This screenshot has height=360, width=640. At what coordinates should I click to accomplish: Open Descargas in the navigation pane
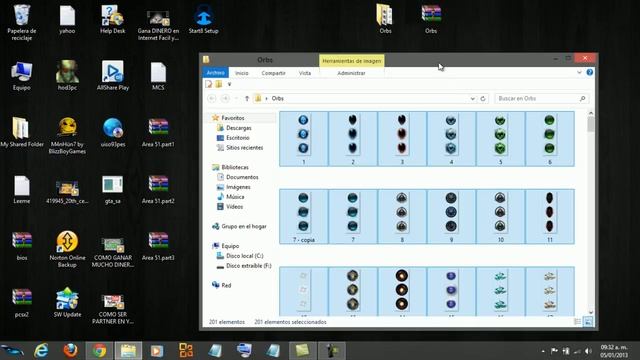point(238,128)
